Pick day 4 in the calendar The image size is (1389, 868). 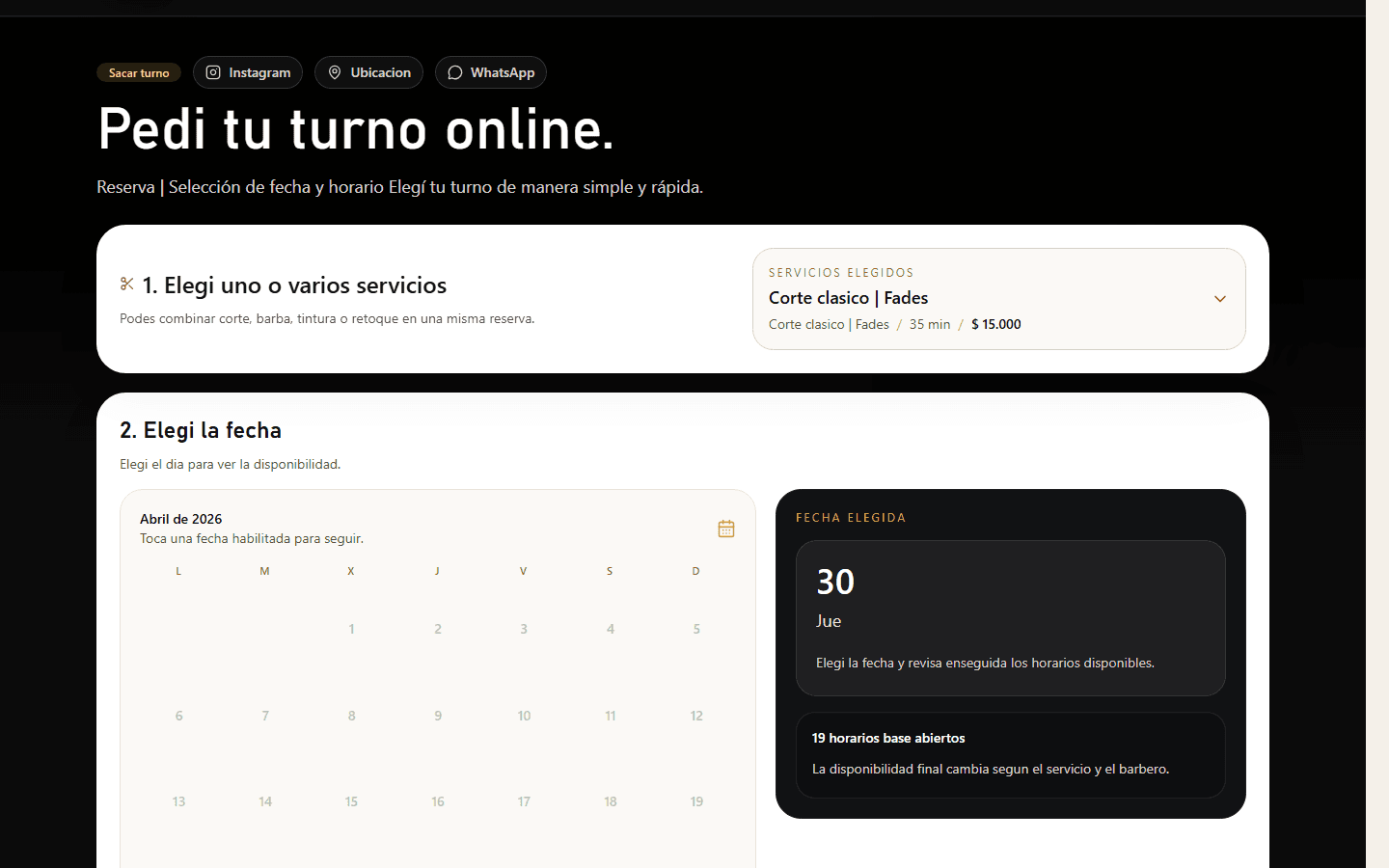(x=611, y=629)
